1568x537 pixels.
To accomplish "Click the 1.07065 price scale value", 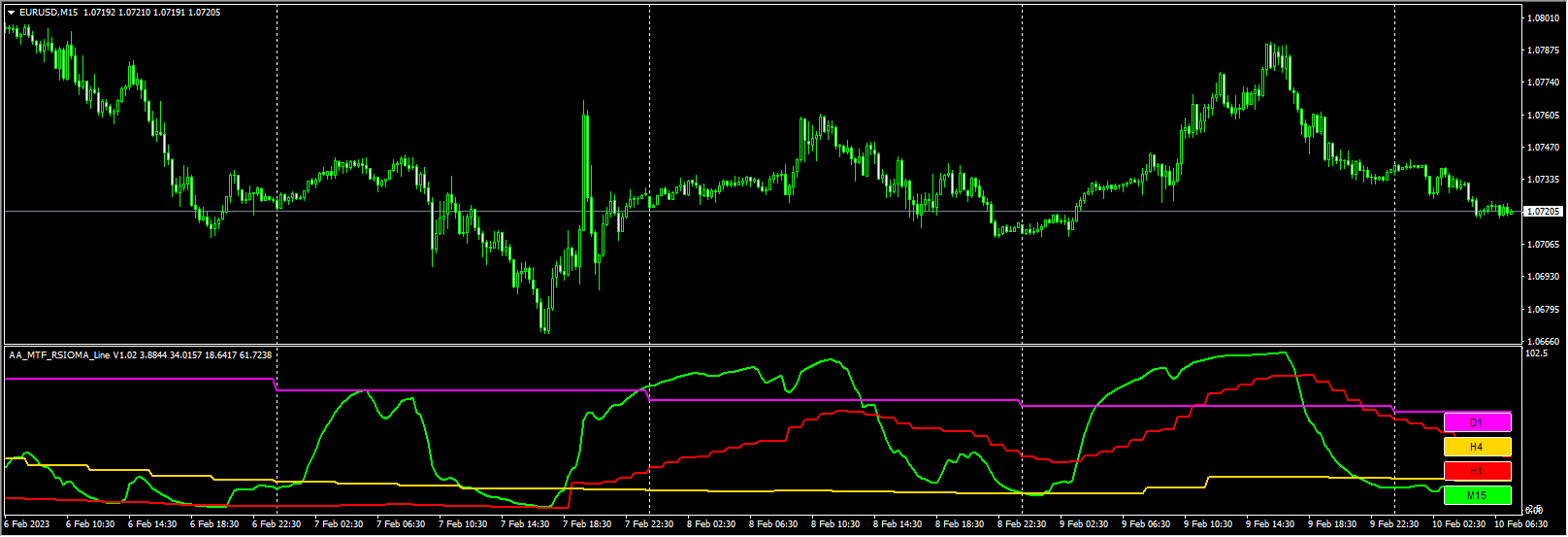I will [1543, 244].
